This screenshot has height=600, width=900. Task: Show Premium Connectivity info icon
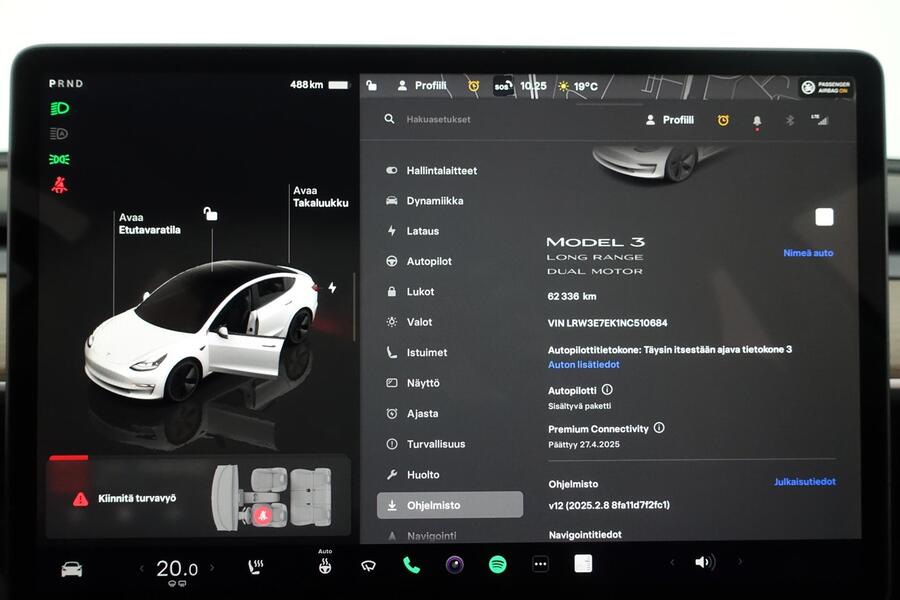pyautogui.click(x=659, y=428)
